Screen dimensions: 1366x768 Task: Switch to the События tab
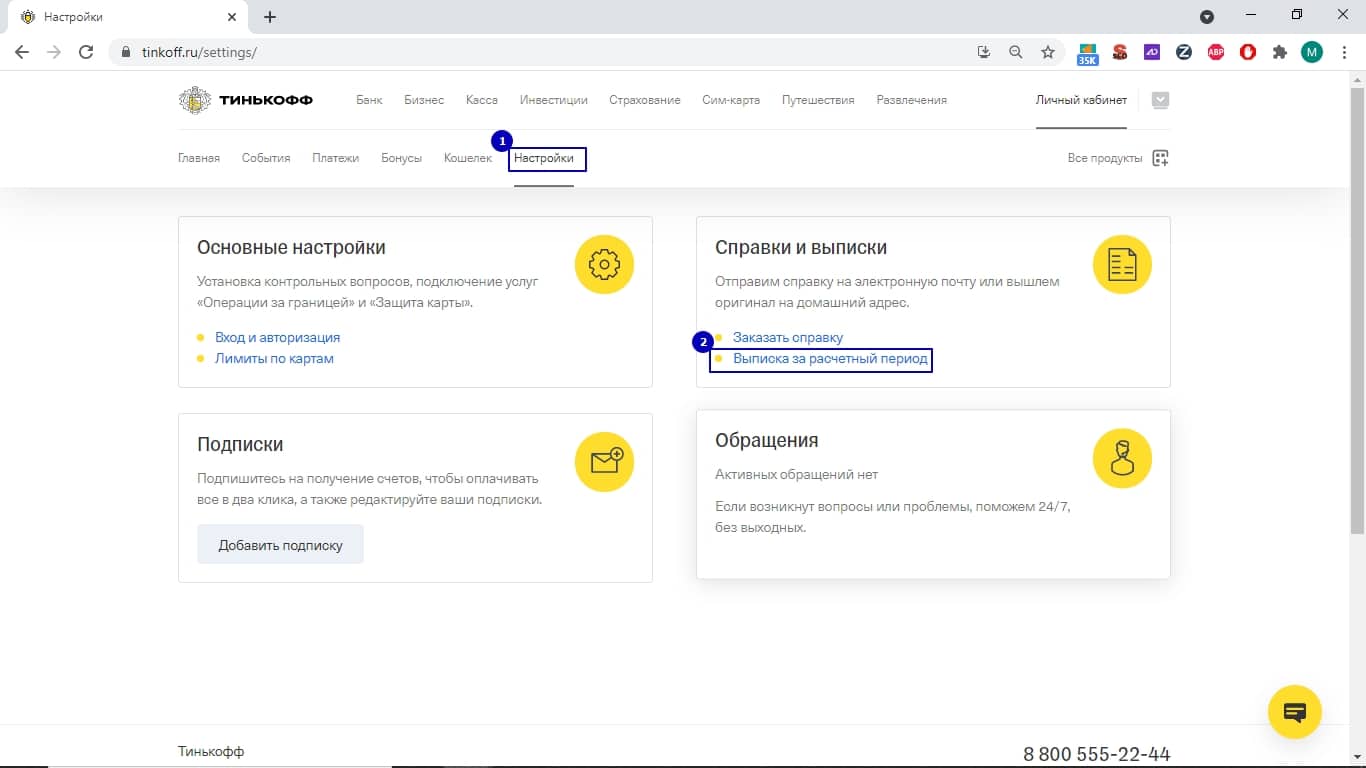click(266, 158)
